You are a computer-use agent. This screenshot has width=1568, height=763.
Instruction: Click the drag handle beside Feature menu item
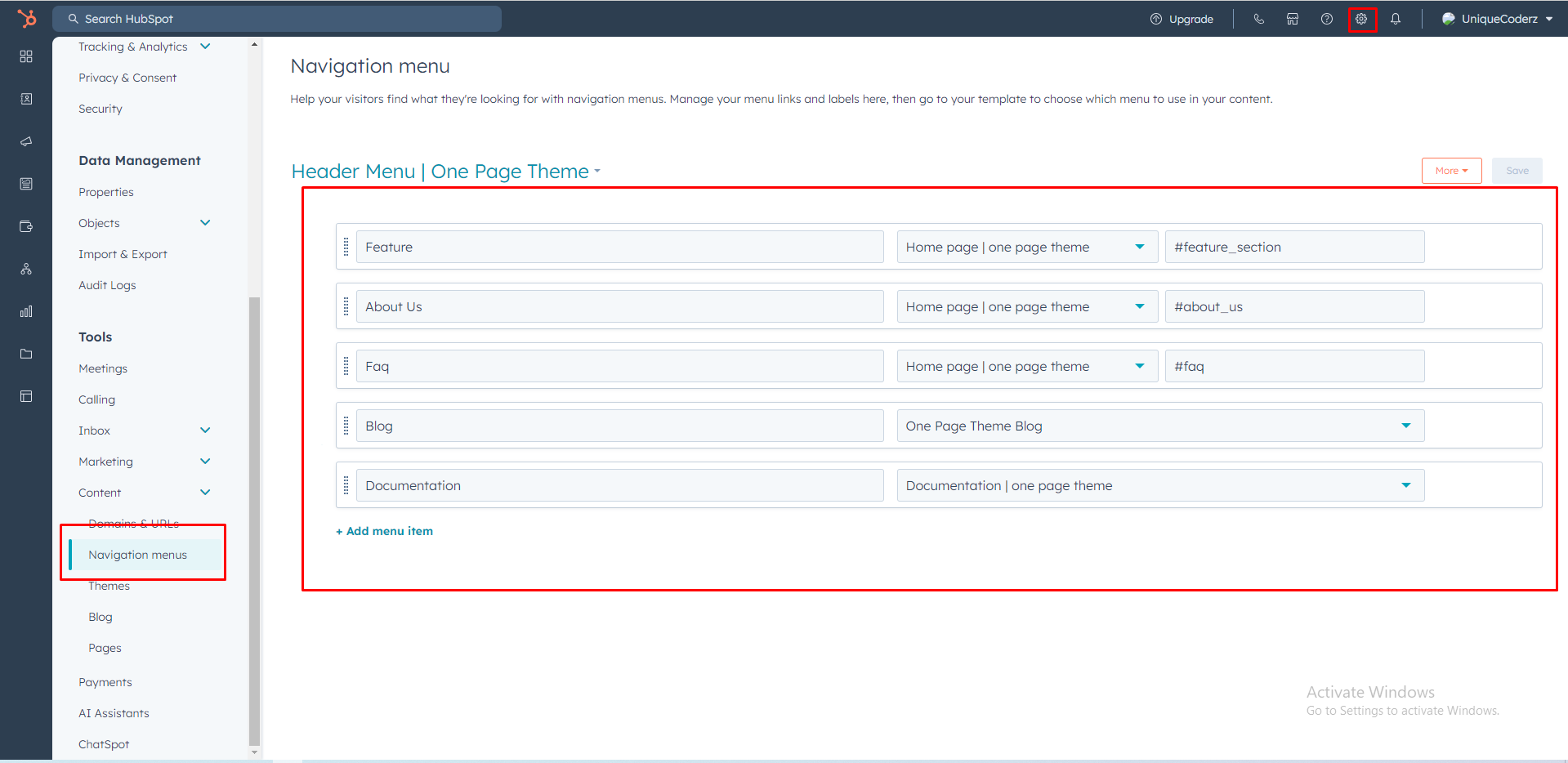pos(346,247)
